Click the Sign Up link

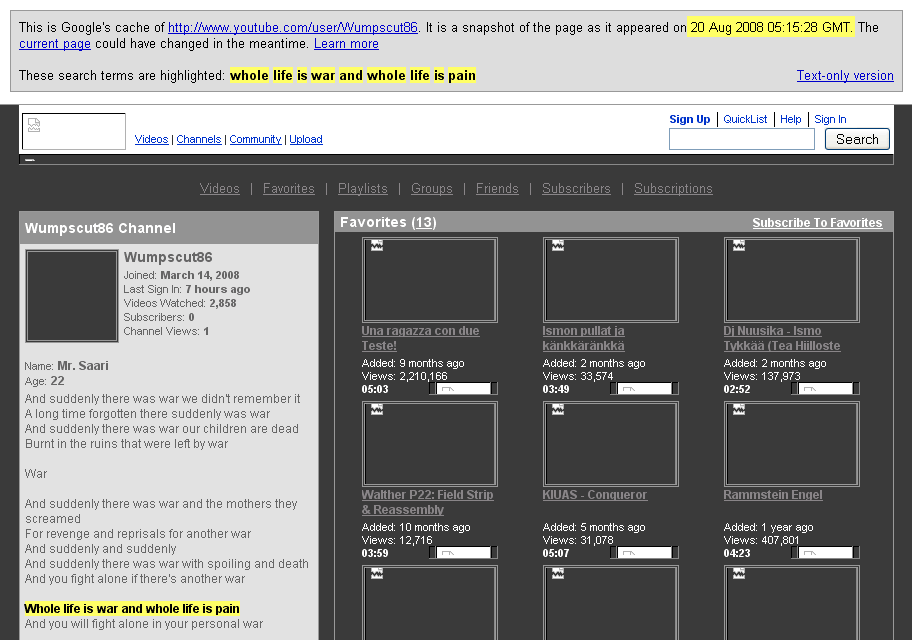(689, 119)
